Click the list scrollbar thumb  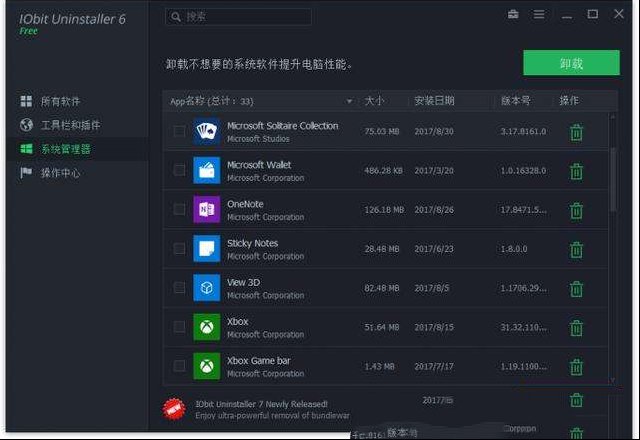pyautogui.click(x=613, y=180)
